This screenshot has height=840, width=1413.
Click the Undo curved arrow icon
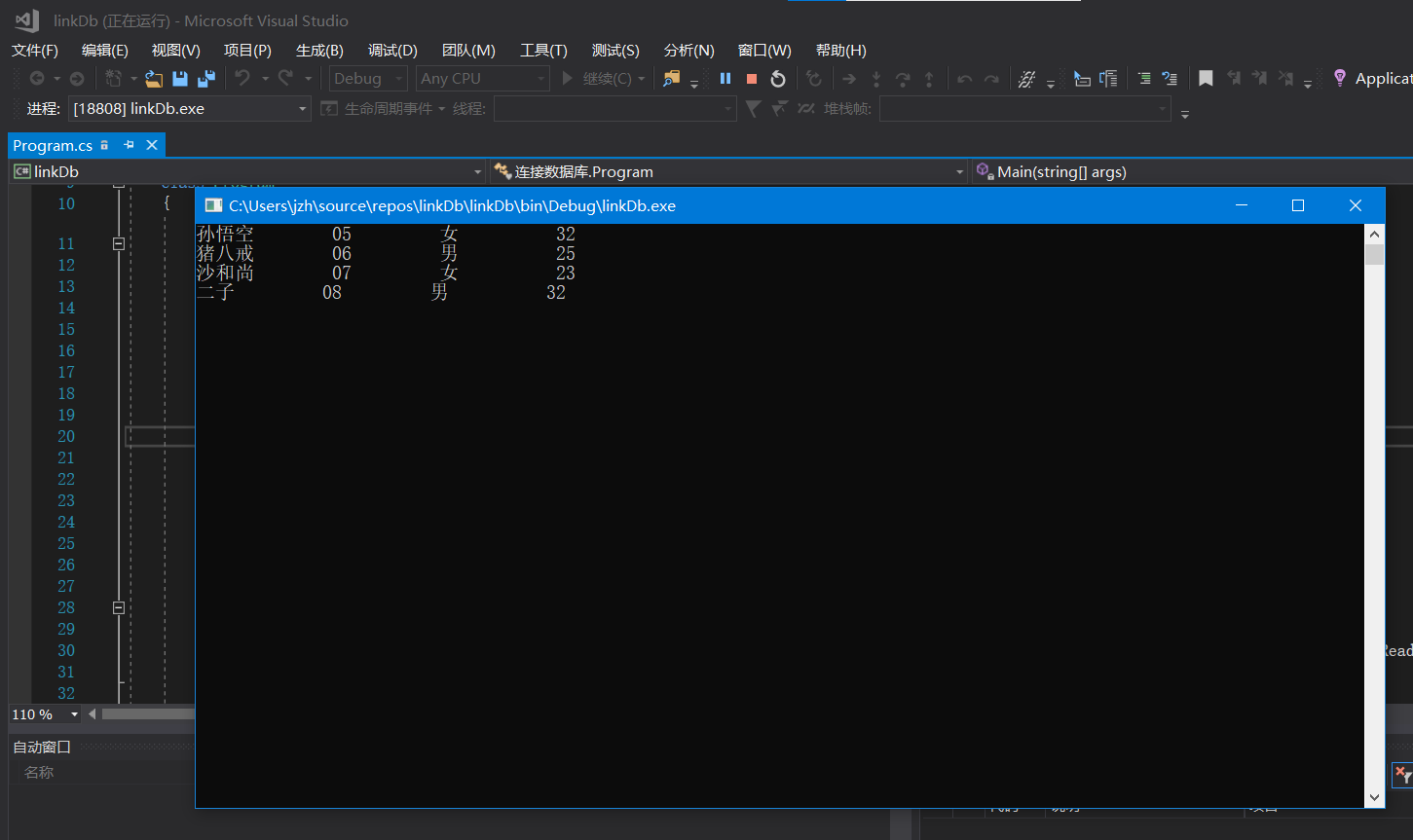coord(242,79)
